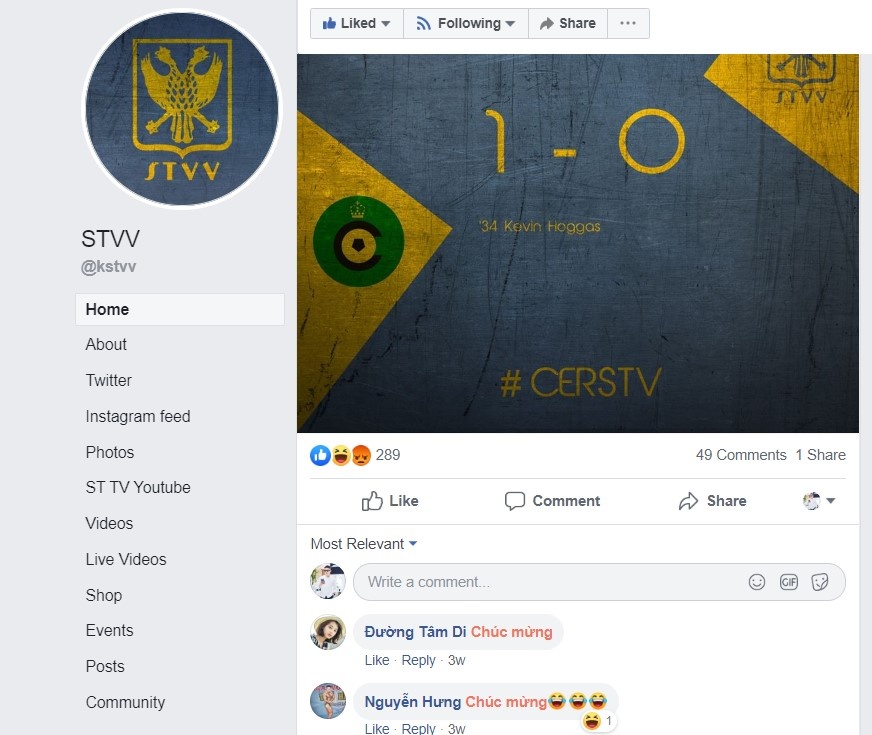Toggle the Liked page button
Image resolution: width=872 pixels, height=735 pixels.
[x=356, y=23]
